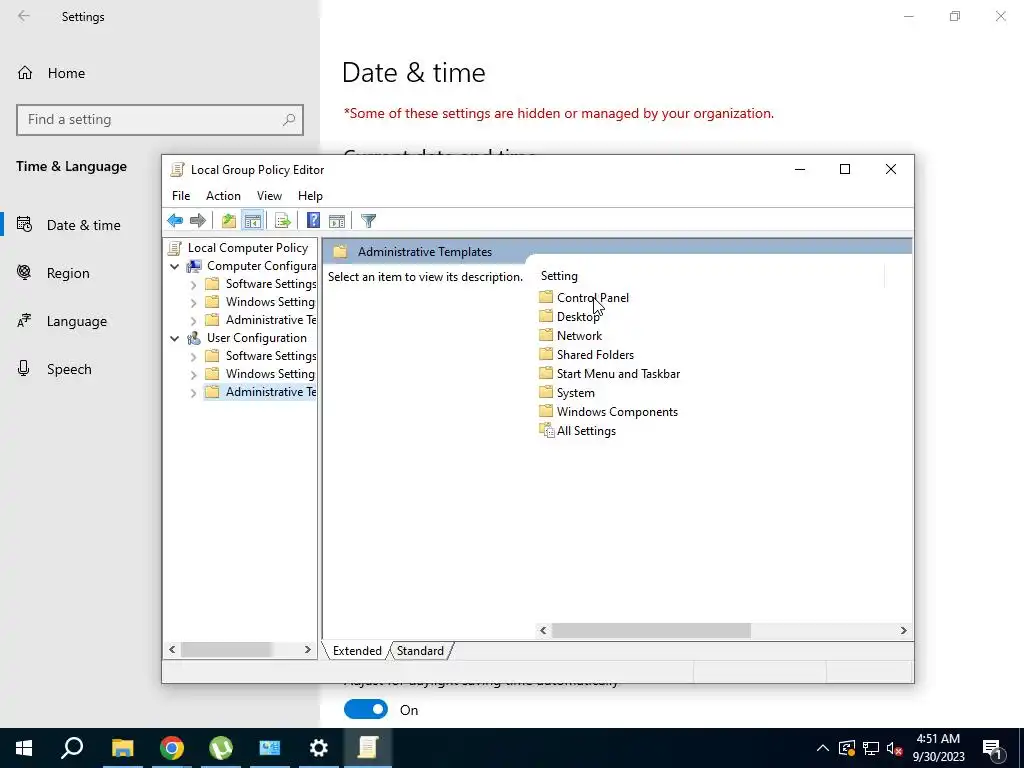Click the Up one level folder icon

pyautogui.click(x=229, y=221)
